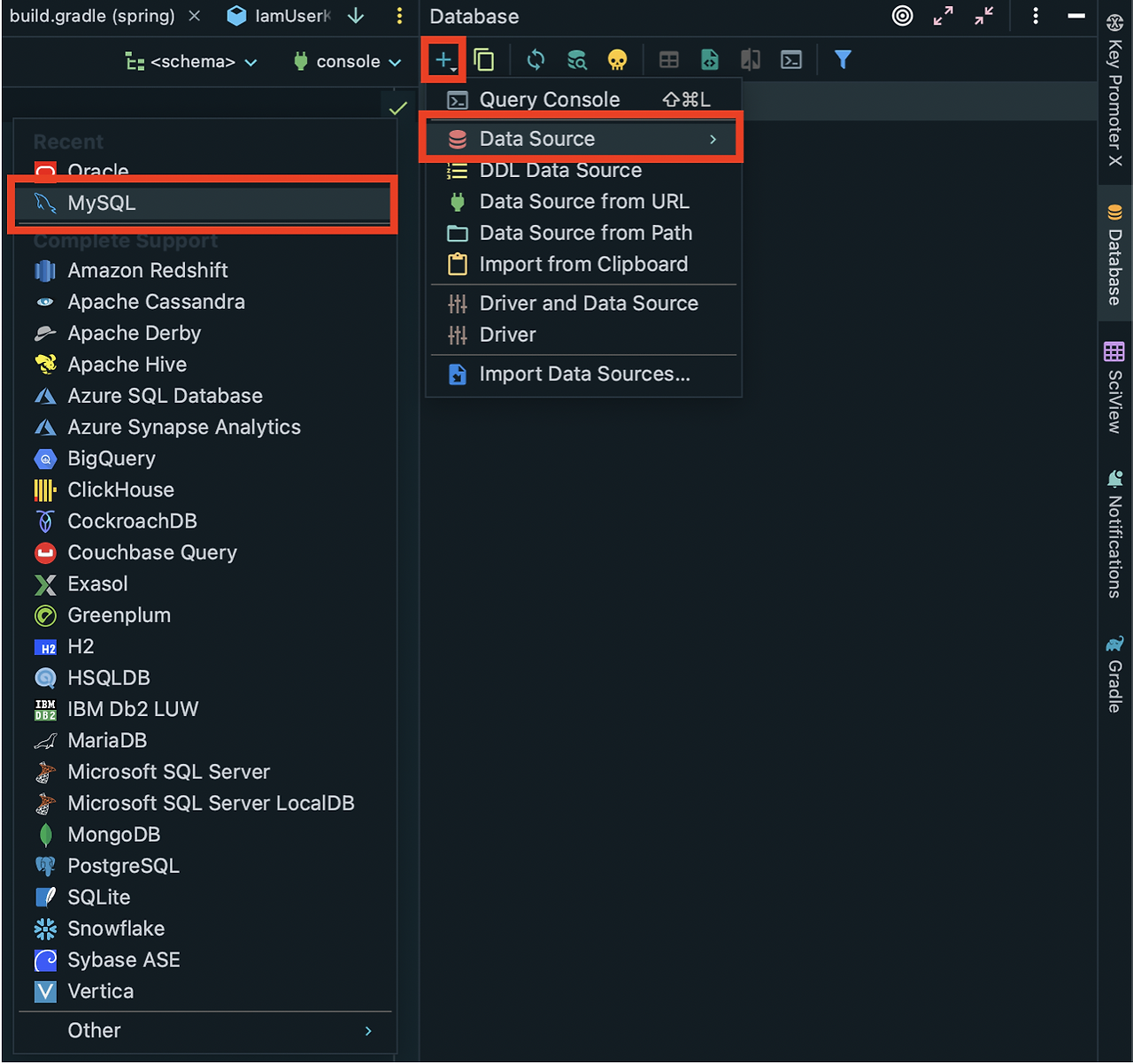1133x1064 pixels.
Task: Expand the Data Source submenu
Action: pyautogui.click(x=583, y=139)
